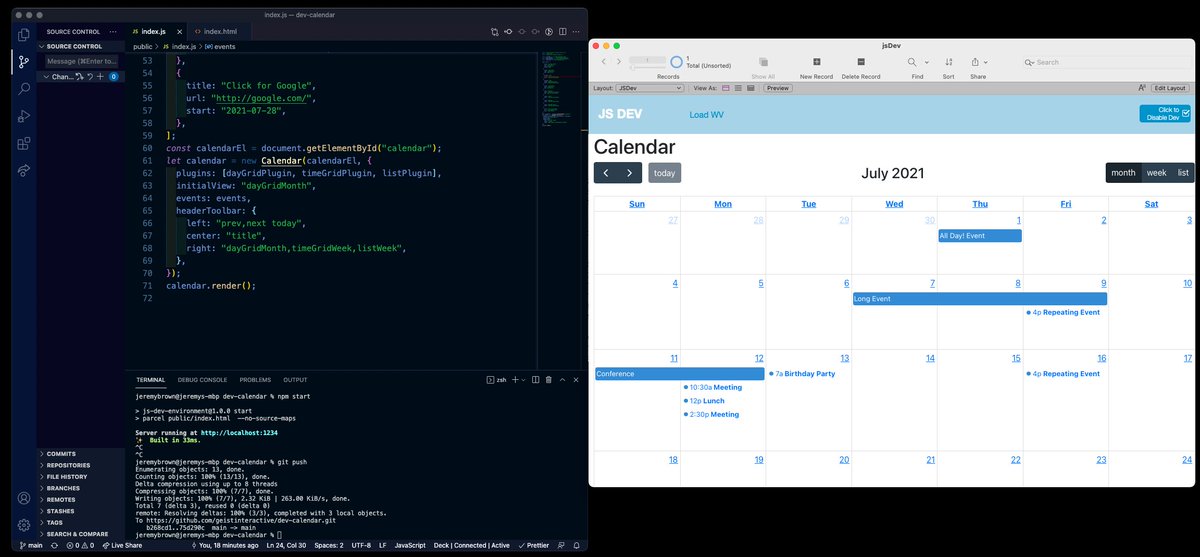Viewport: 1200px width, 557px height.
Task: Open the Explorer view in VS Code activity bar
Action: click(x=23, y=35)
